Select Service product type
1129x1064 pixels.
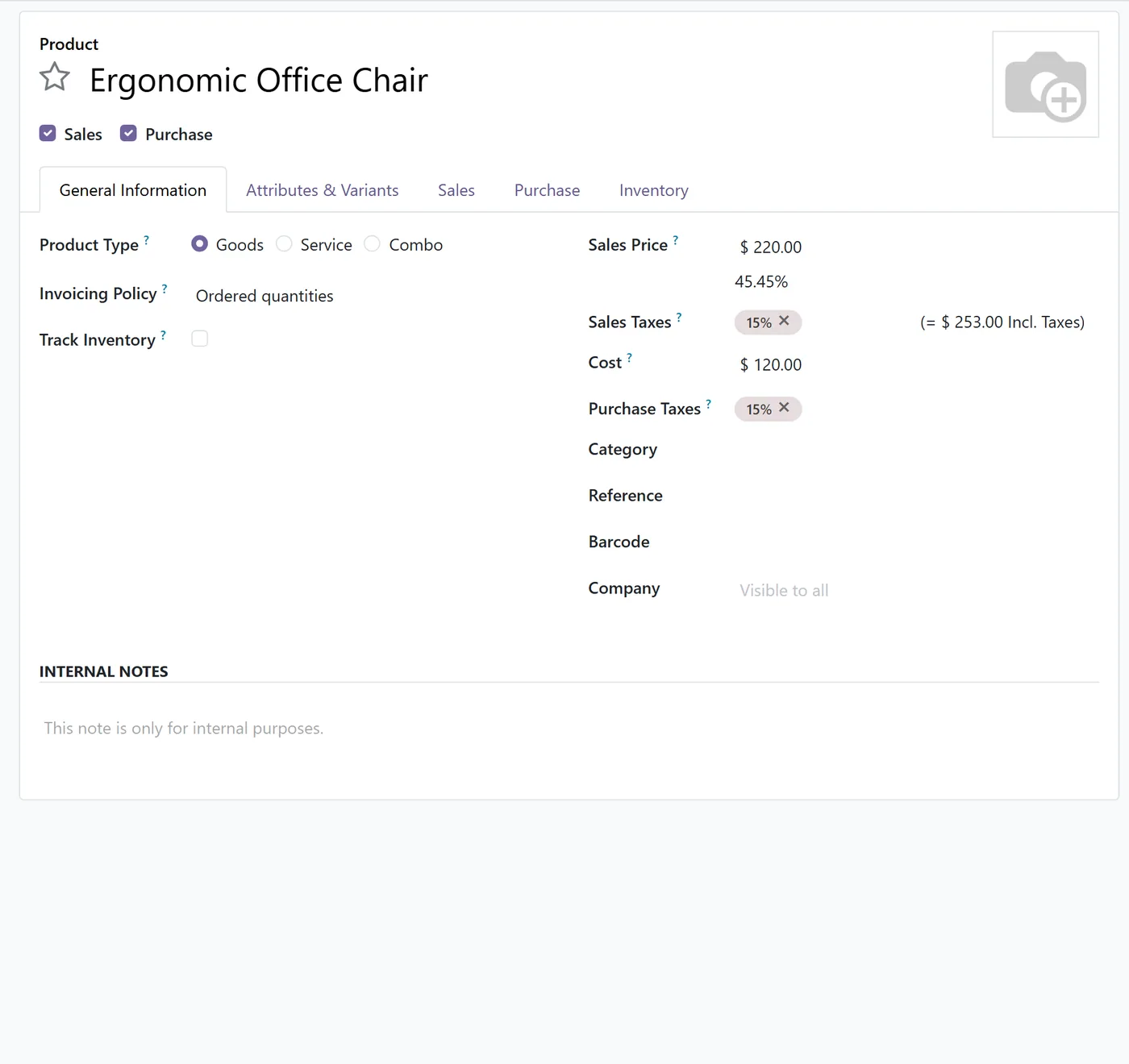point(284,244)
